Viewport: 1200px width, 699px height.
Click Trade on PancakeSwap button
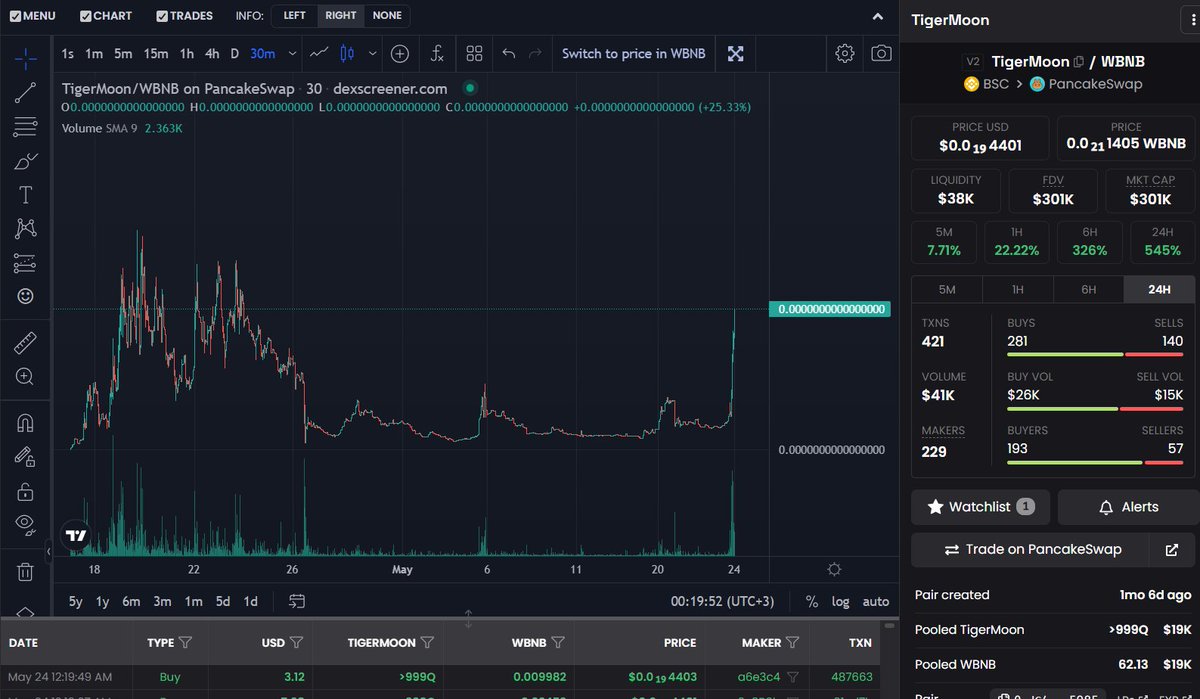(1033, 549)
